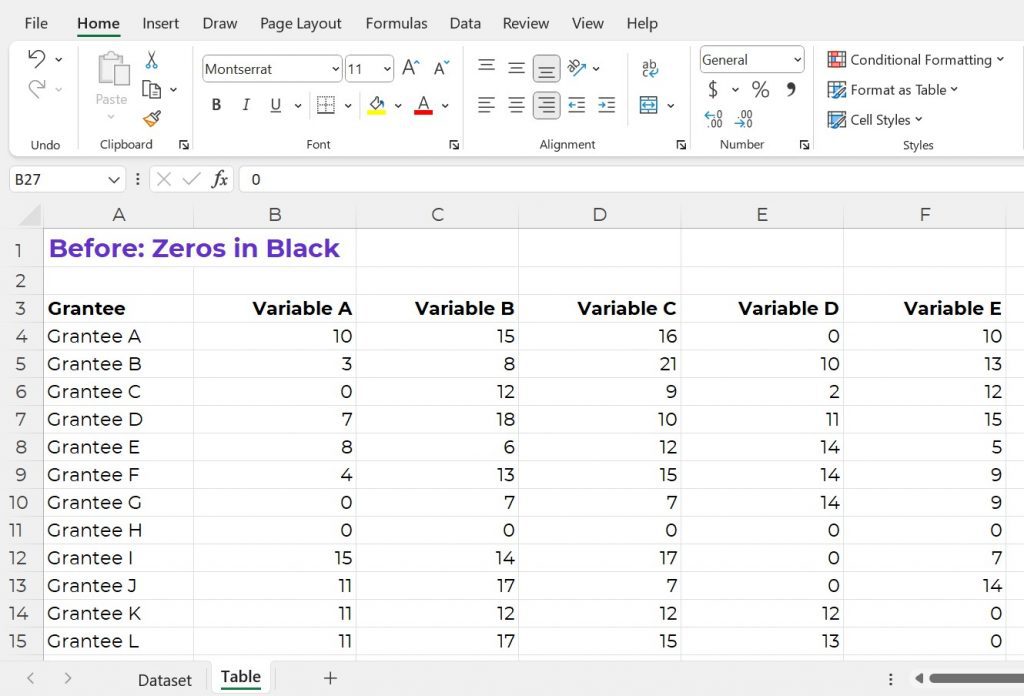Click the Merge & Center icon
The width and height of the screenshot is (1024, 696).
pyautogui.click(x=648, y=105)
